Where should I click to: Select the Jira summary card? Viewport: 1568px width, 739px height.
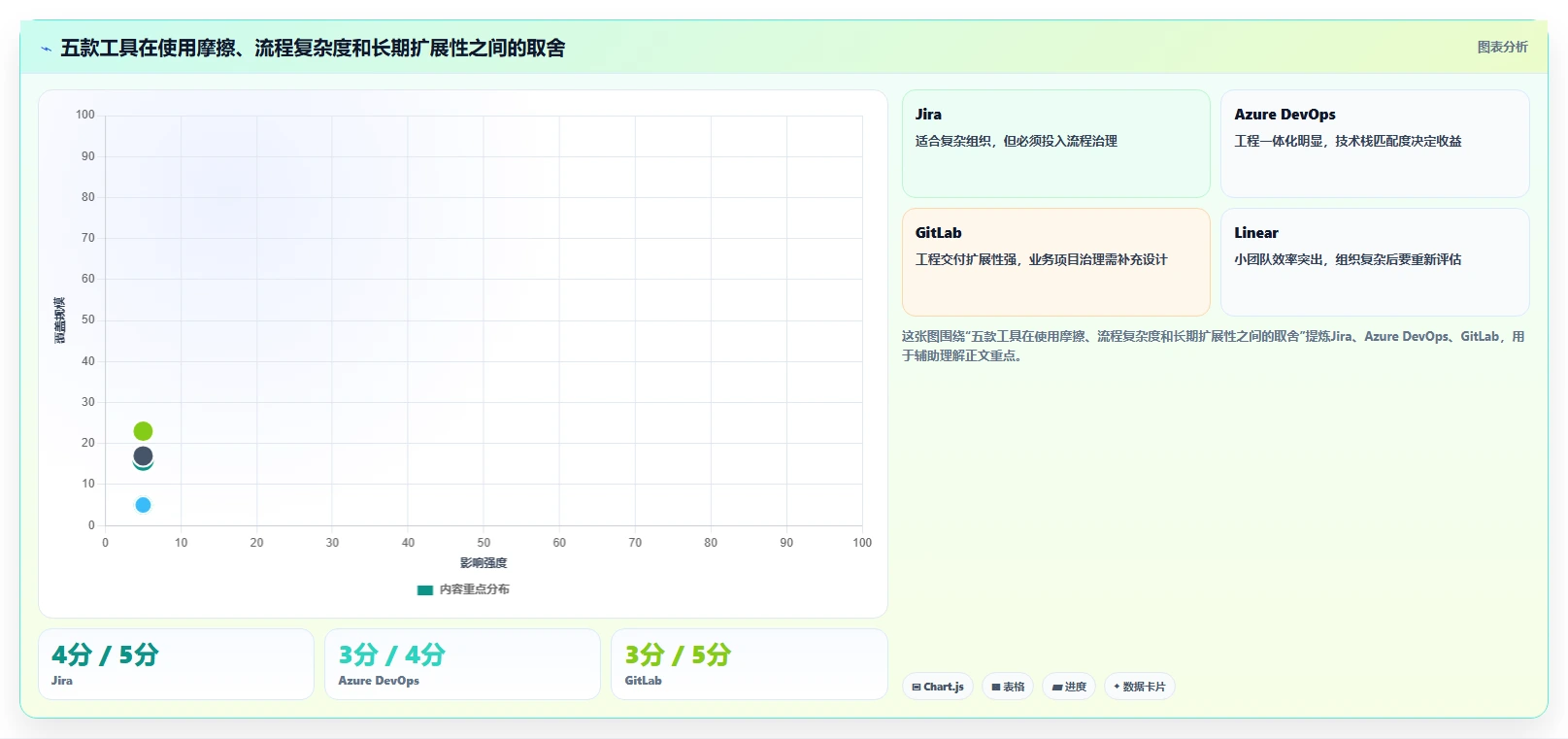pyautogui.click(x=1055, y=144)
